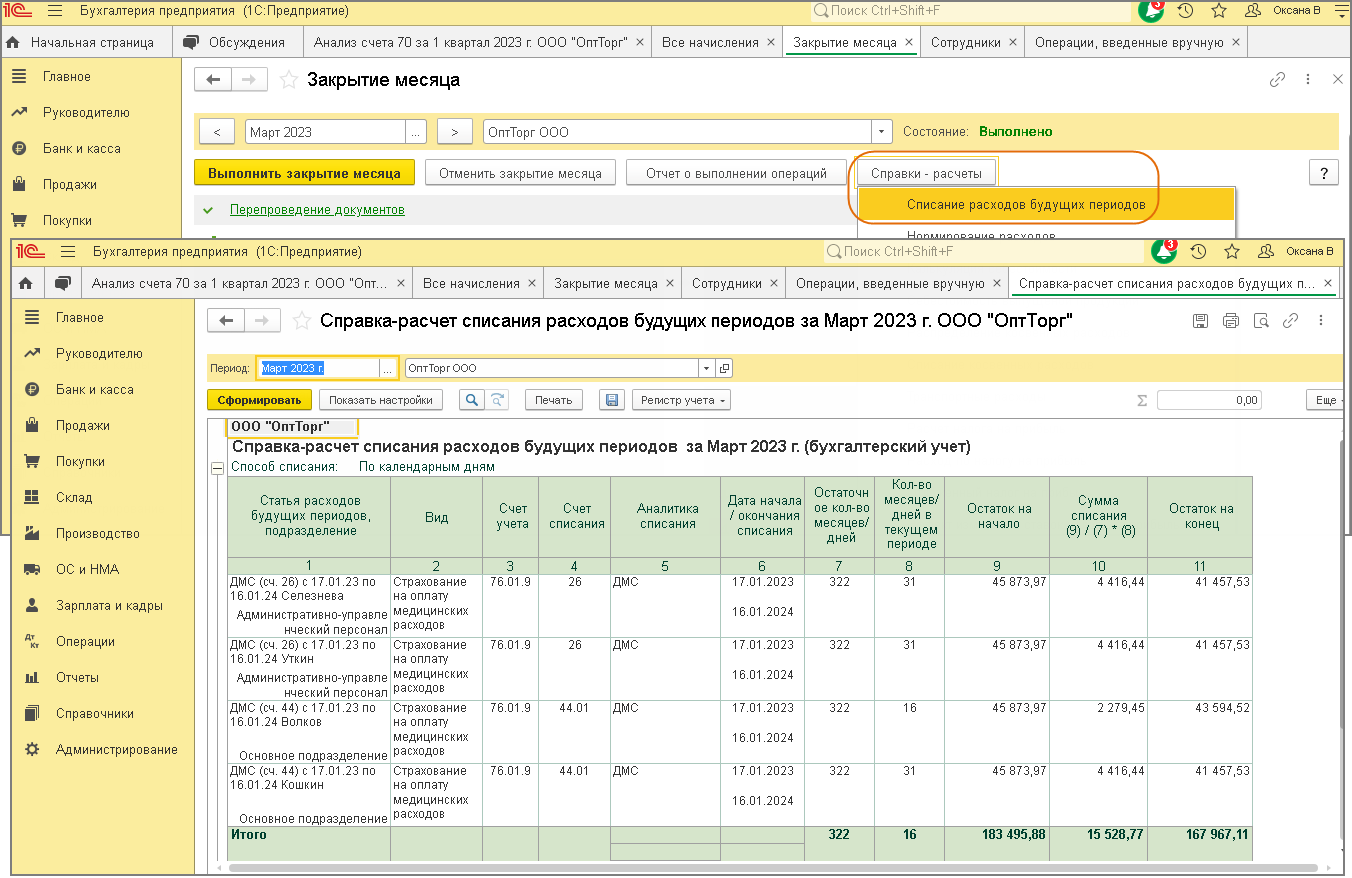Screen dimensions: 1352x878
Task: Click sigma sum icon in report toolbar
Action: pos(1142,400)
